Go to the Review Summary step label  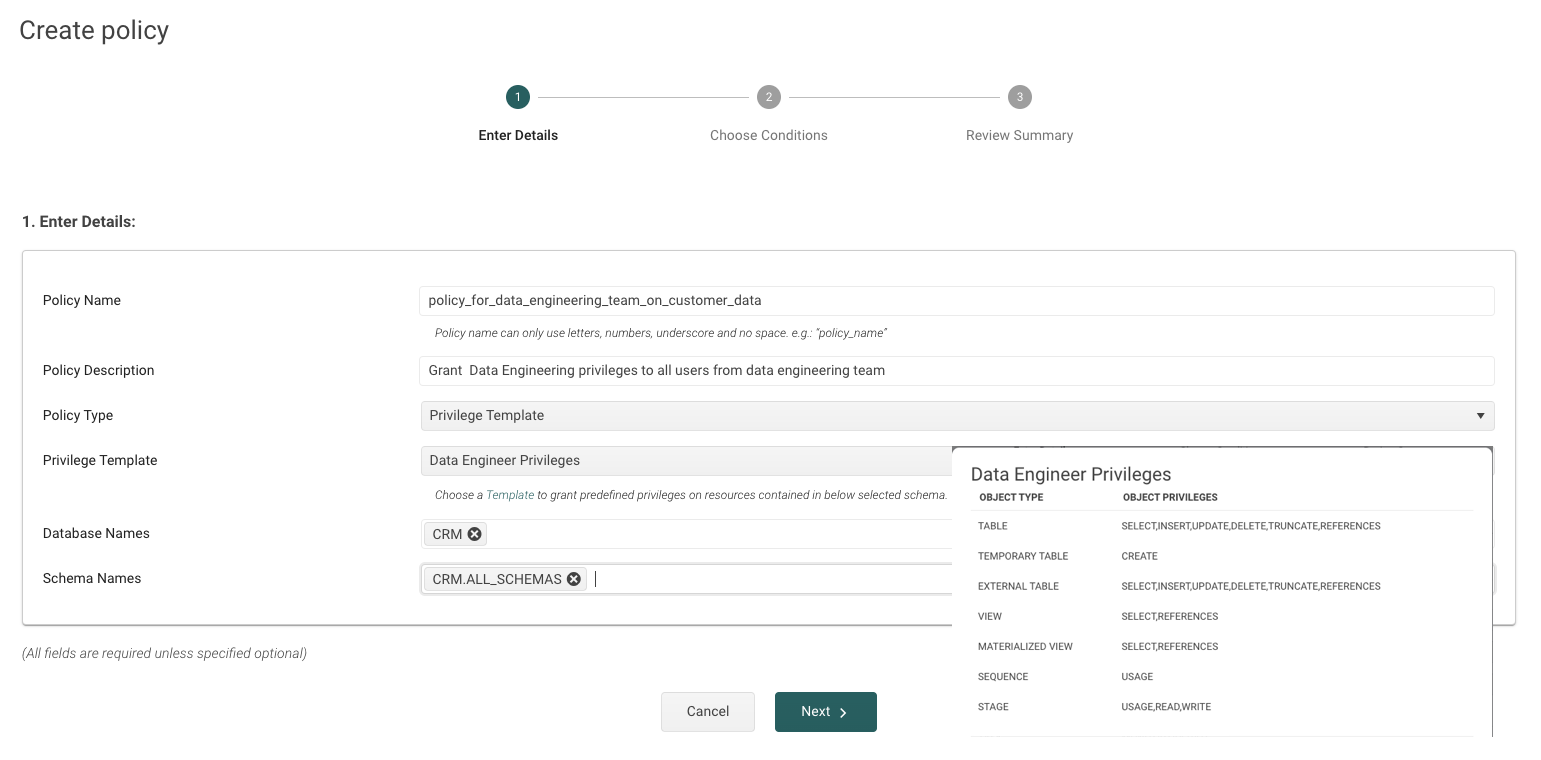[1019, 135]
